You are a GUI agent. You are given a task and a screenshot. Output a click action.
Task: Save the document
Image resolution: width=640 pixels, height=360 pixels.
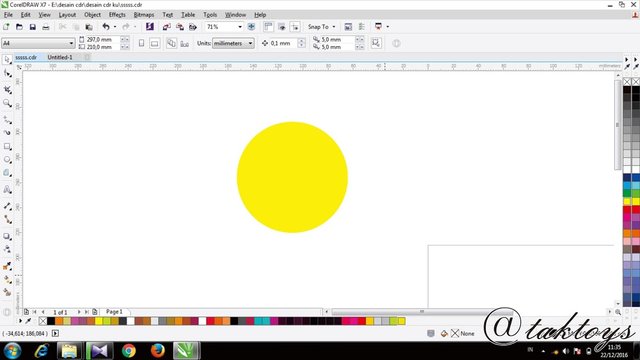(33, 27)
